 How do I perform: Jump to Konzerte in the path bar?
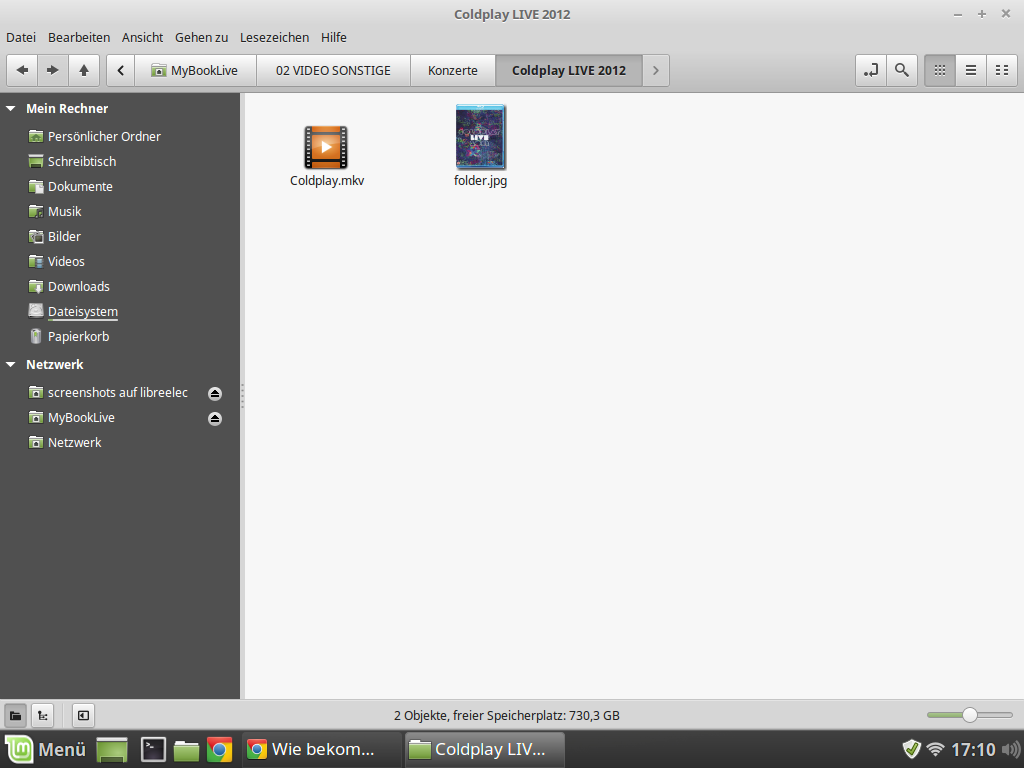pos(453,71)
